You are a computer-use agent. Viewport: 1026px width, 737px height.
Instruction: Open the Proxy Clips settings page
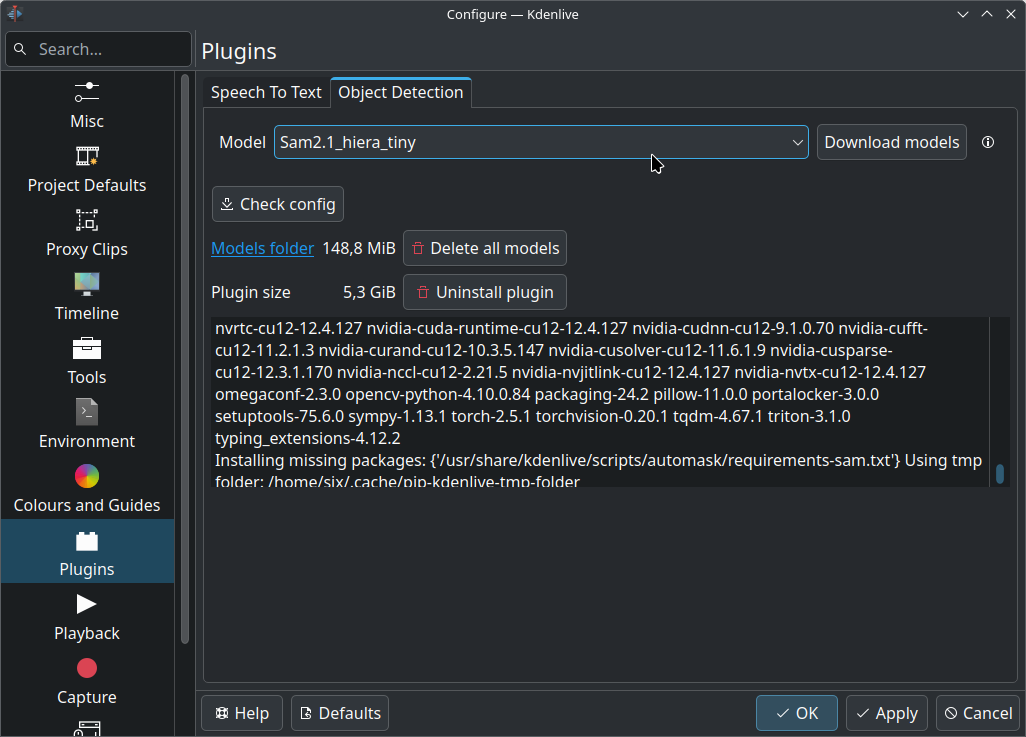point(87,233)
